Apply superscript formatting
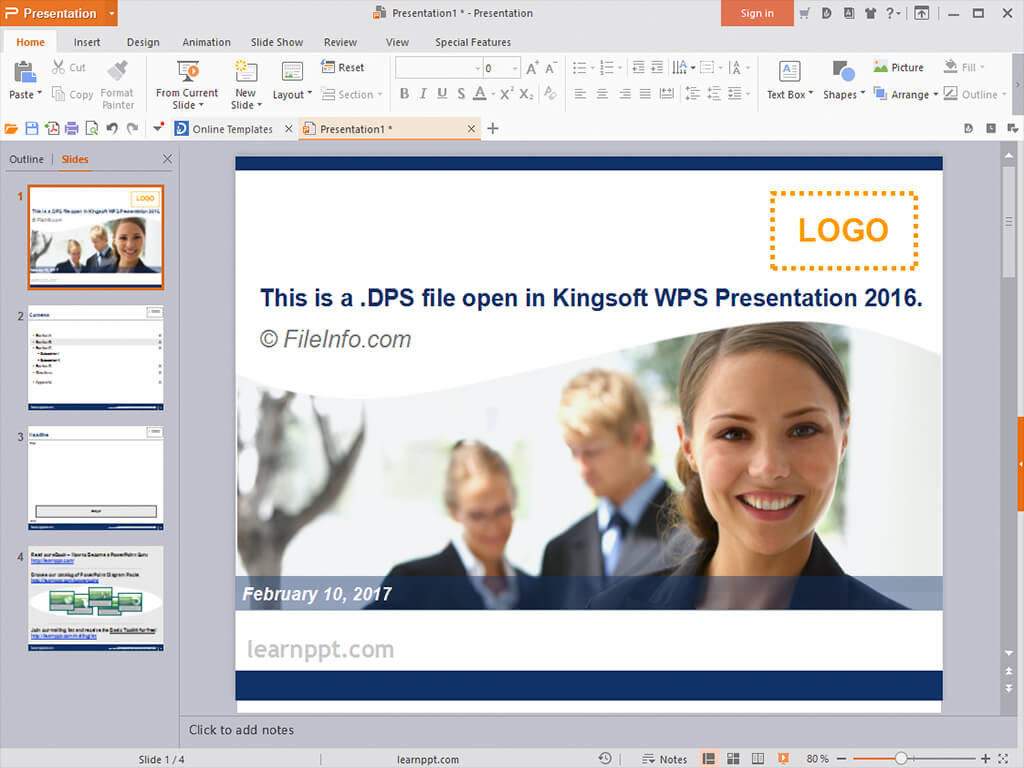The image size is (1024, 768). click(506, 94)
